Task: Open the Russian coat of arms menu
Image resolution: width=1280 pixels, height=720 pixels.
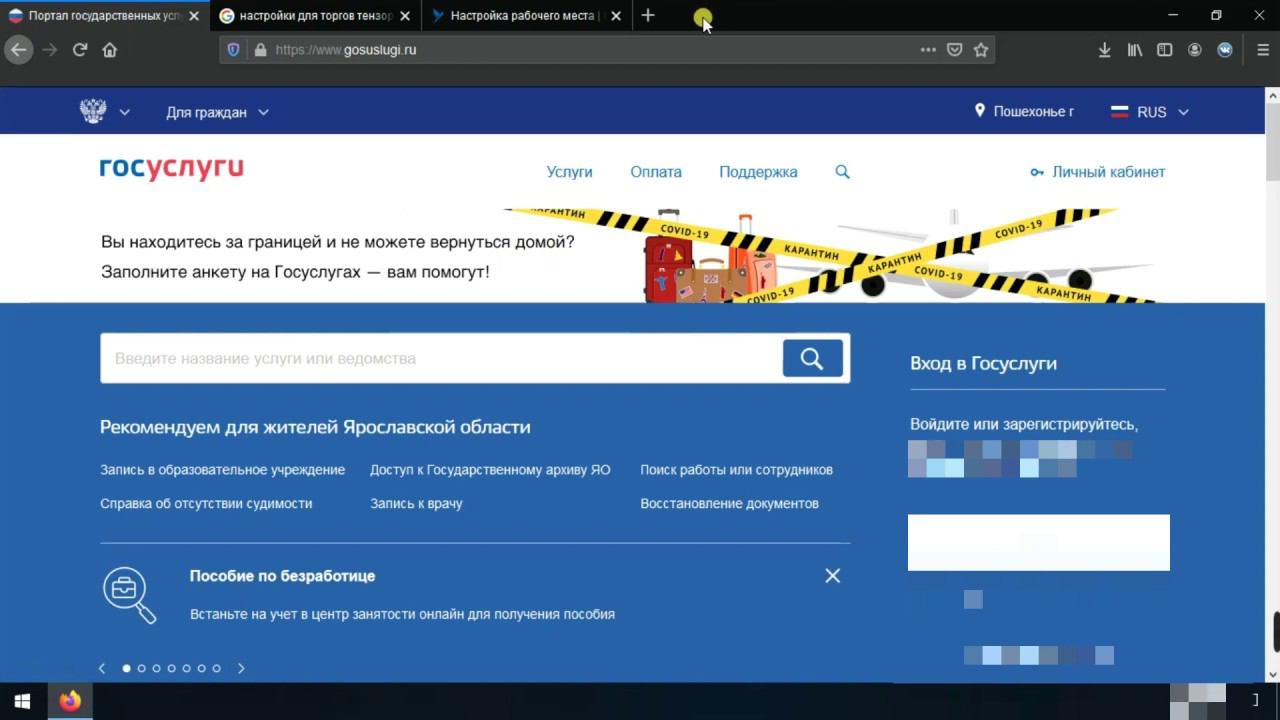Action: tap(104, 112)
